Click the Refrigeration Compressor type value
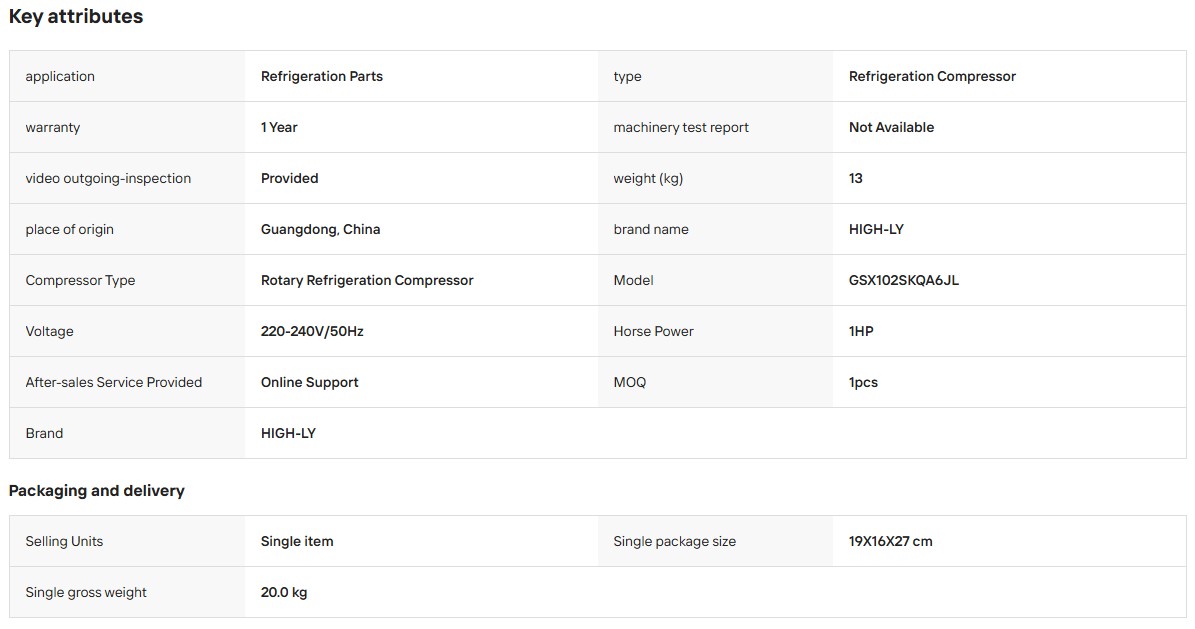The width and height of the screenshot is (1195, 629). 932,76
